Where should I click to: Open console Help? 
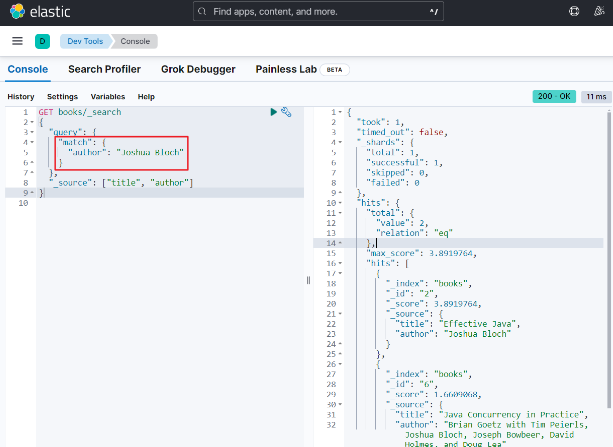[146, 97]
